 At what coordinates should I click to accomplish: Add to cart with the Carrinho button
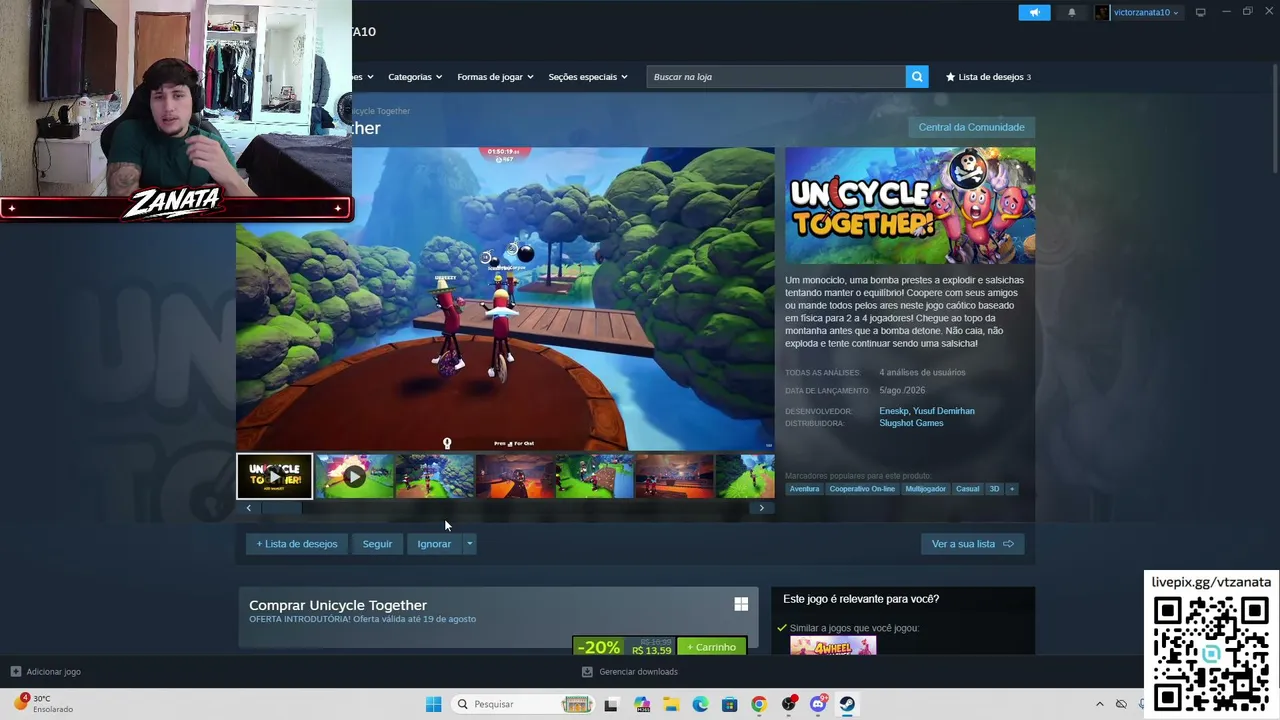[x=712, y=647]
